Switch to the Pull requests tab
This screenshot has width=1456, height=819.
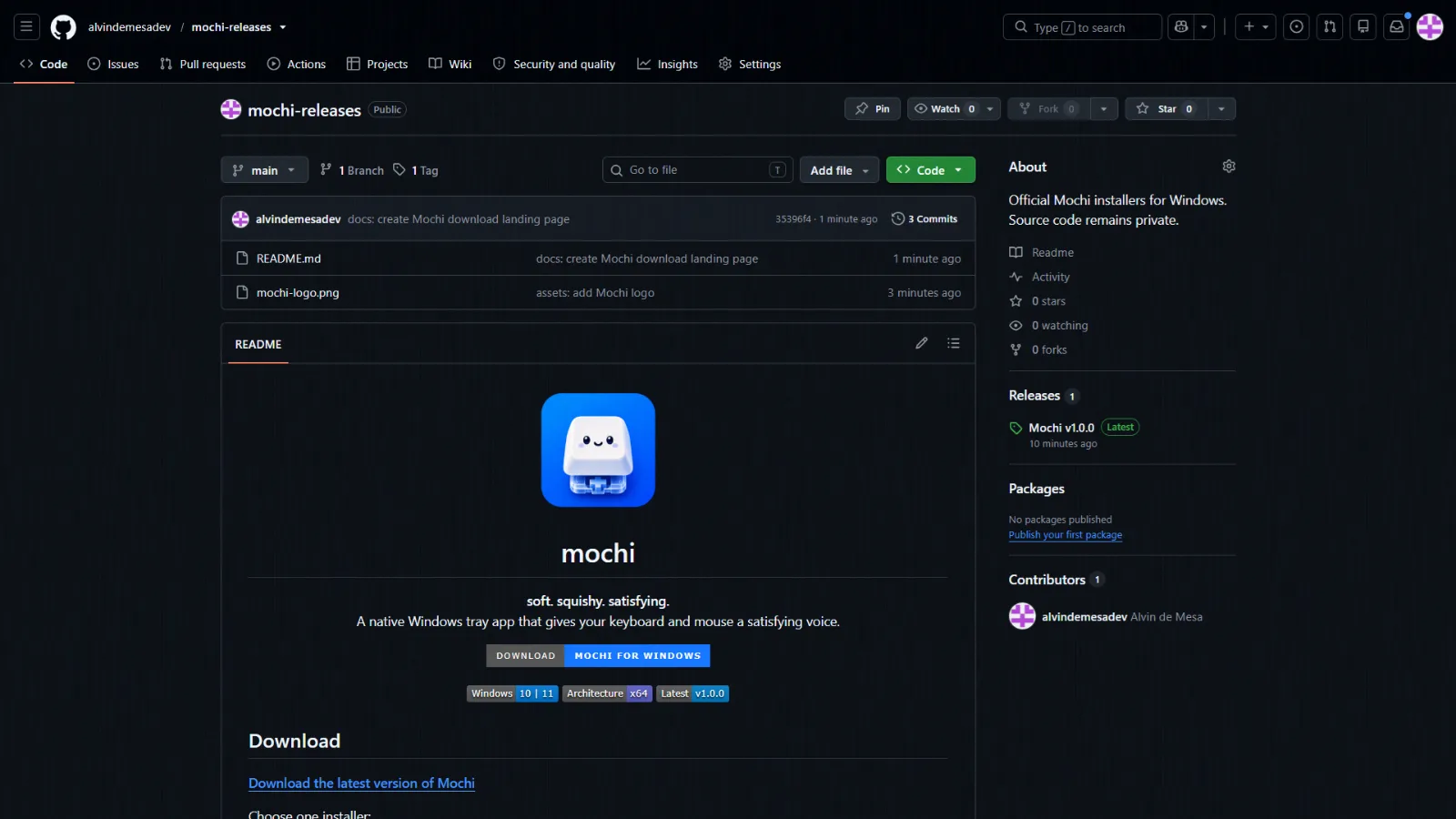203,64
